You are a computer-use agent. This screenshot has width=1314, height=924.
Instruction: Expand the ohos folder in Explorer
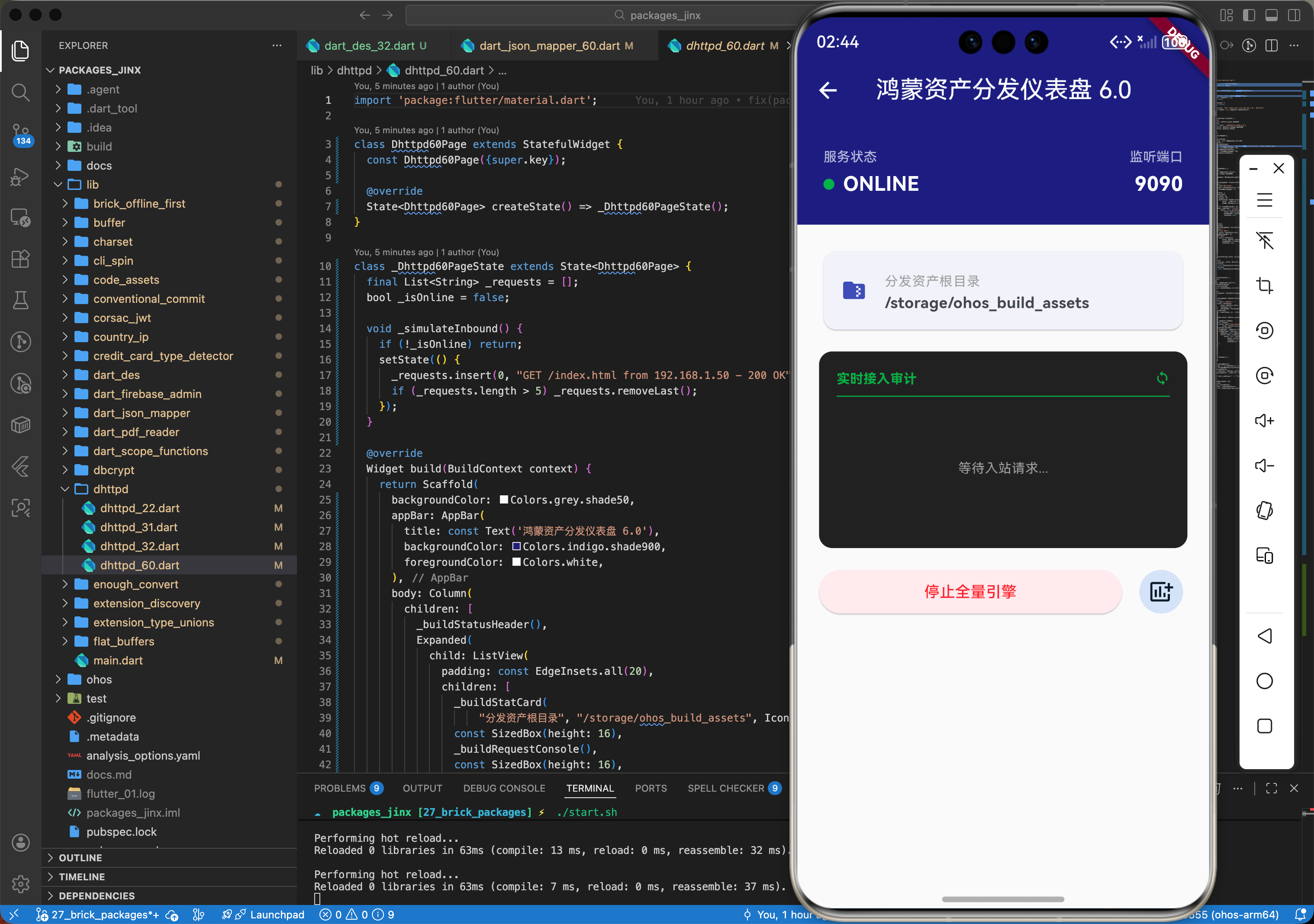(58, 679)
